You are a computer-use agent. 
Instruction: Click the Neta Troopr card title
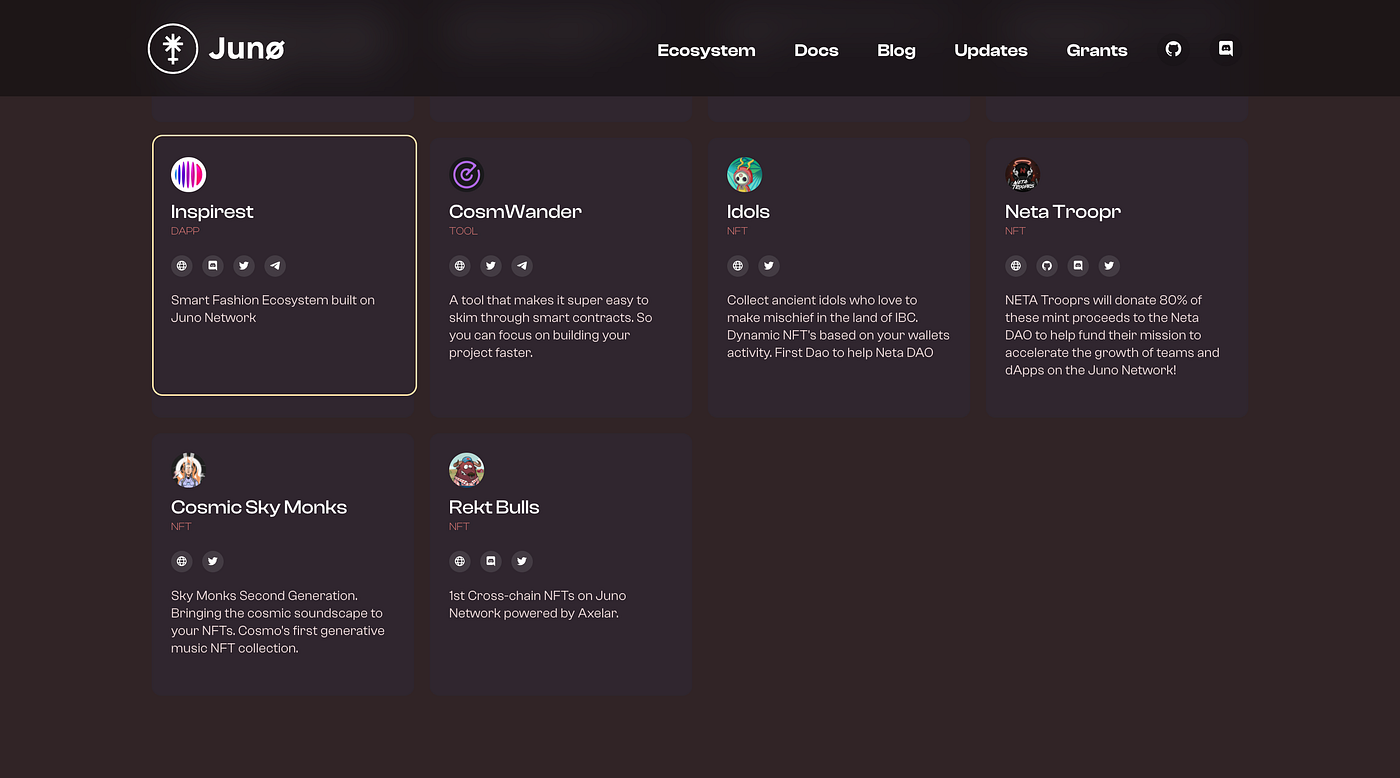[1063, 212]
